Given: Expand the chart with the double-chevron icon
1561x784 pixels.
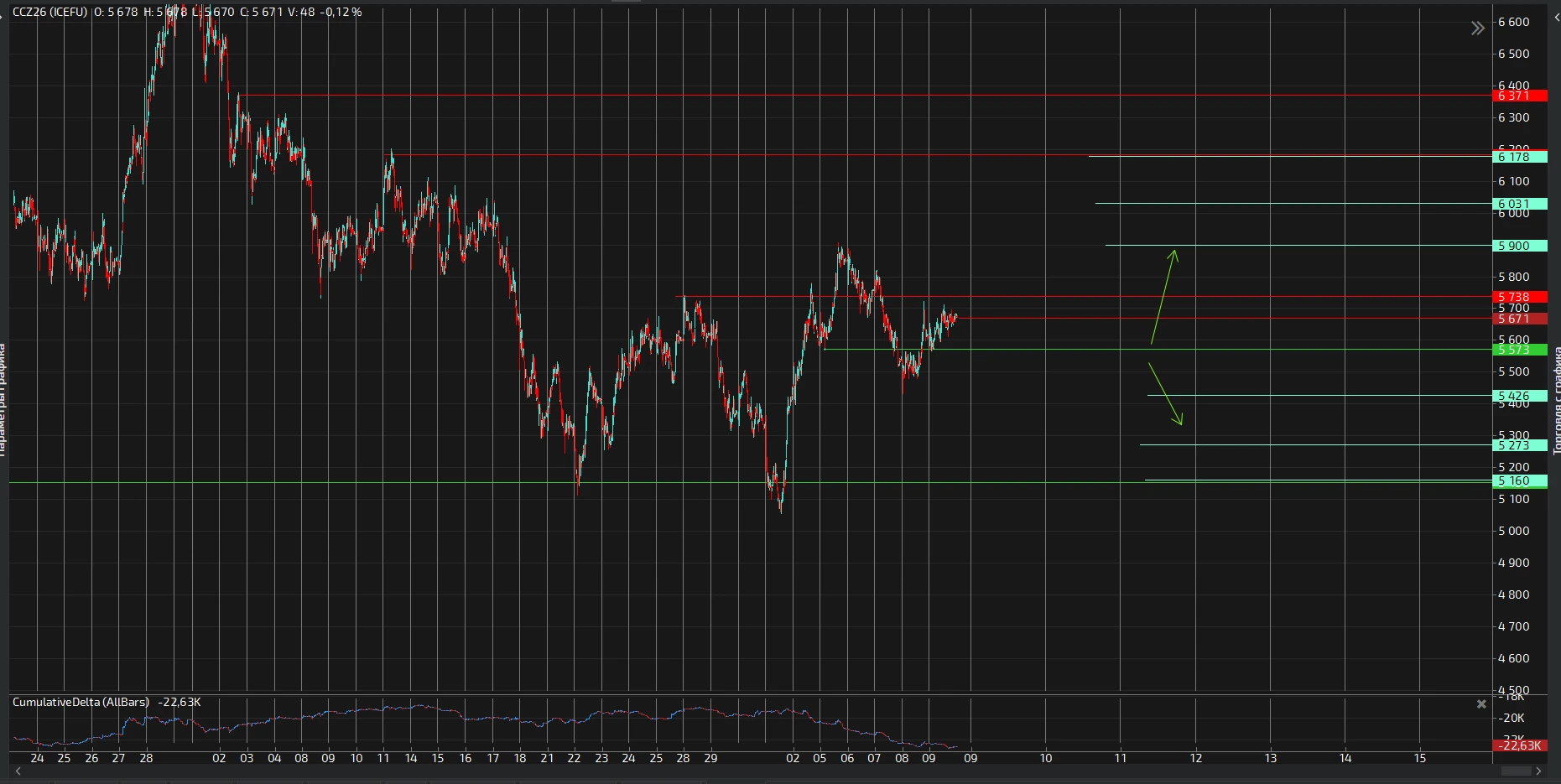Looking at the screenshot, I should [1477, 29].
